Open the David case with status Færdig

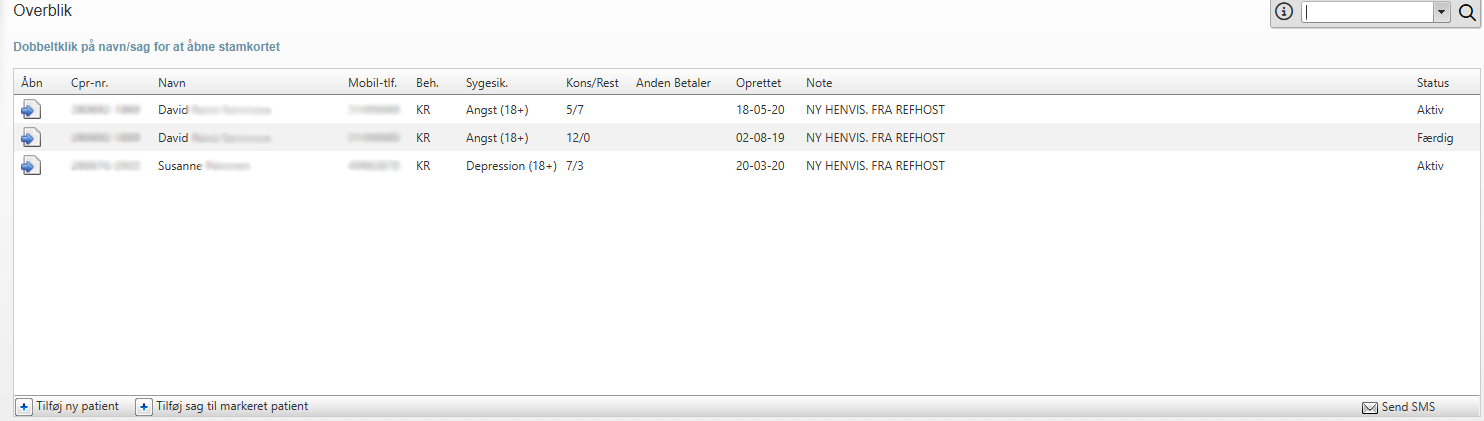[31, 137]
